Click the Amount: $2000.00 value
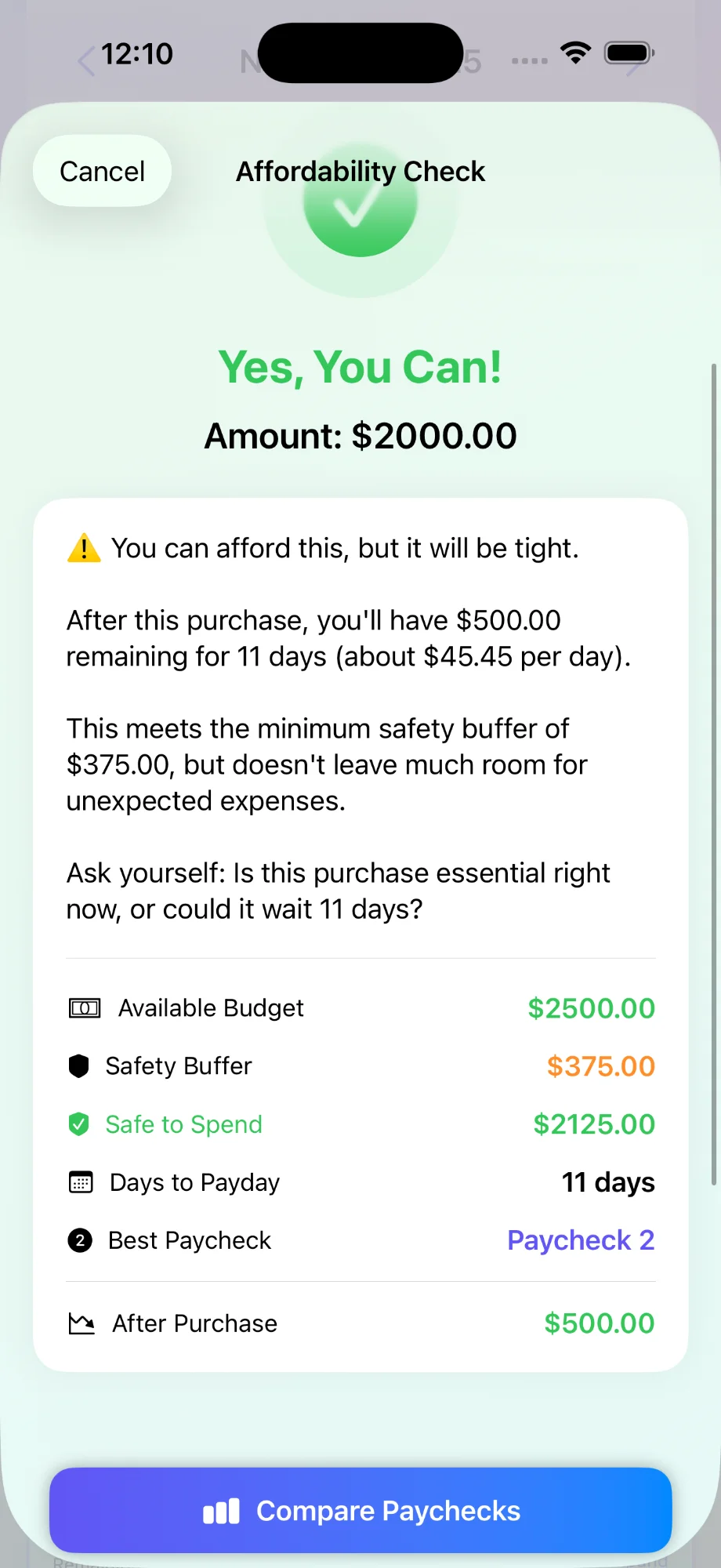The height and width of the screenshot is (1568, 721). [360, 436]
